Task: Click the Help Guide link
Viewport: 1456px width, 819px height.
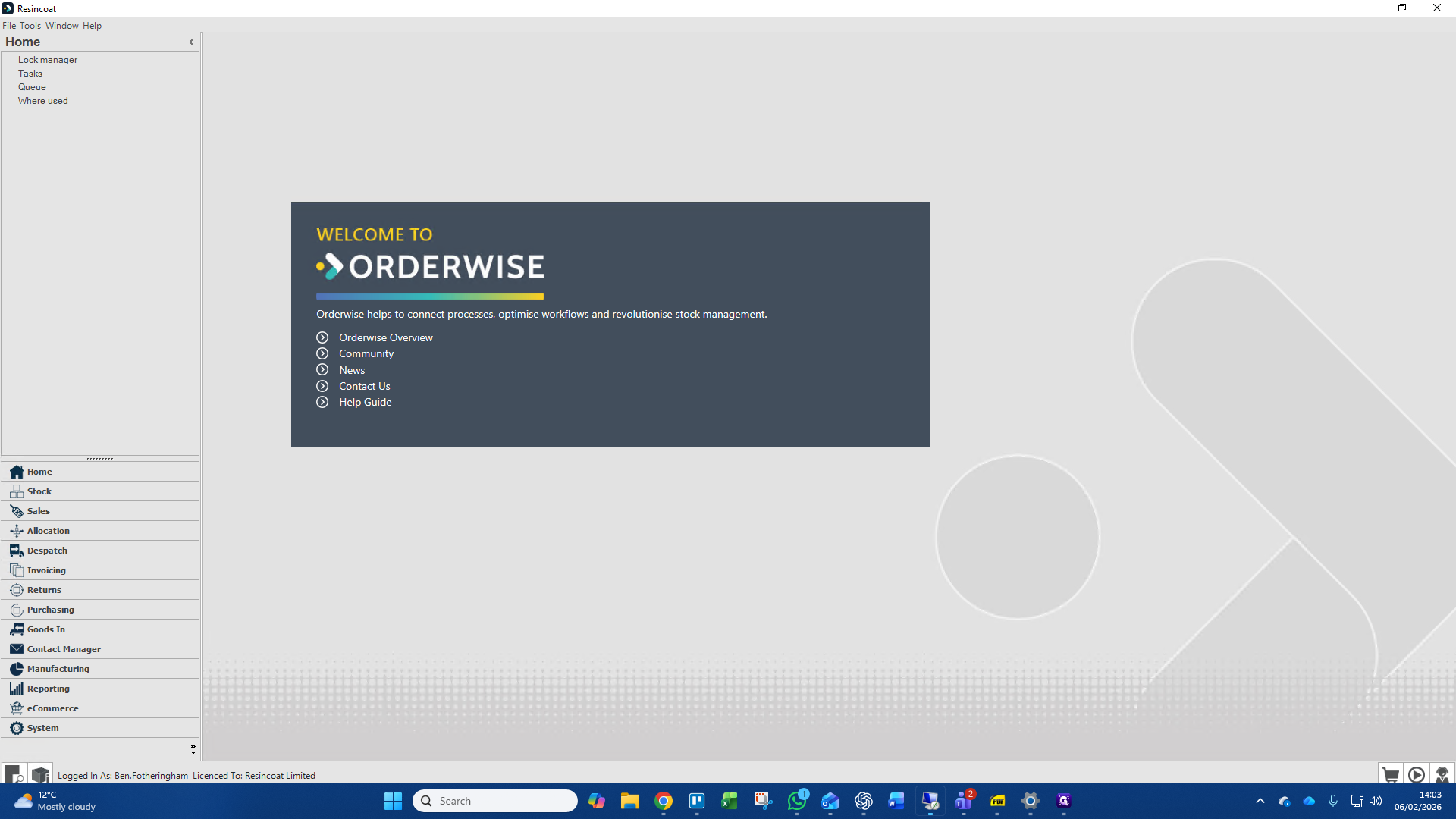Action: (365, 402)
